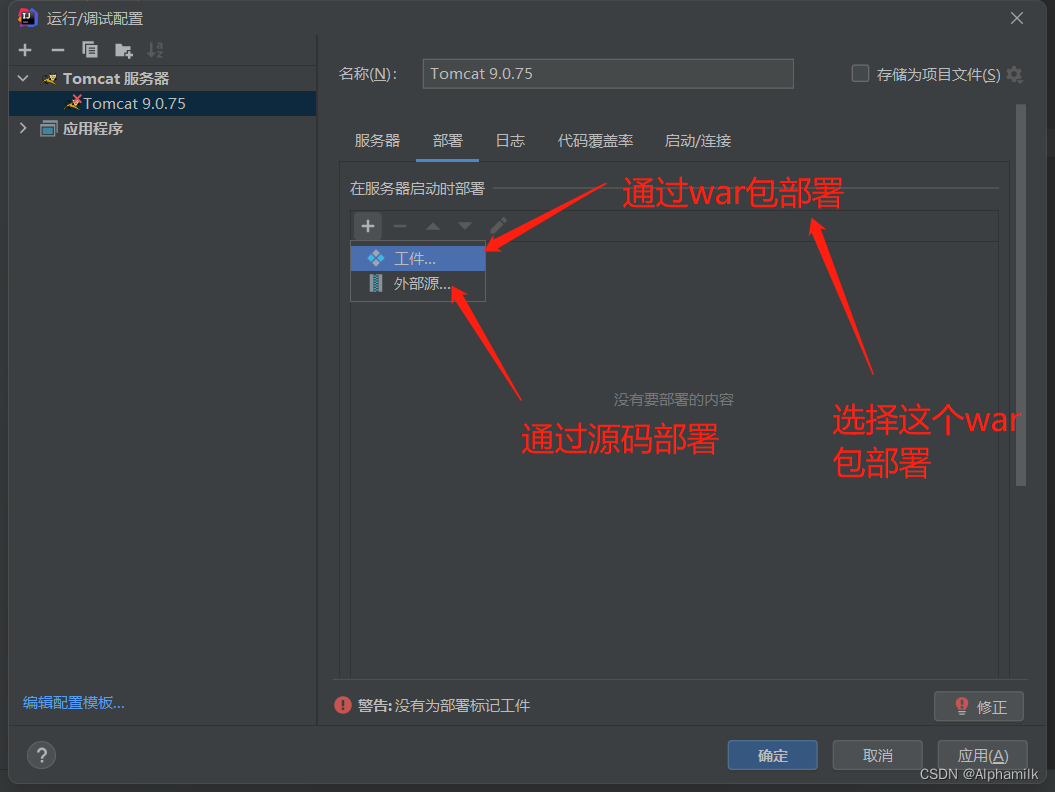The image size is (1055, 792).
Task: Click the 名称 input field
Action: click(x=608, y=73)
